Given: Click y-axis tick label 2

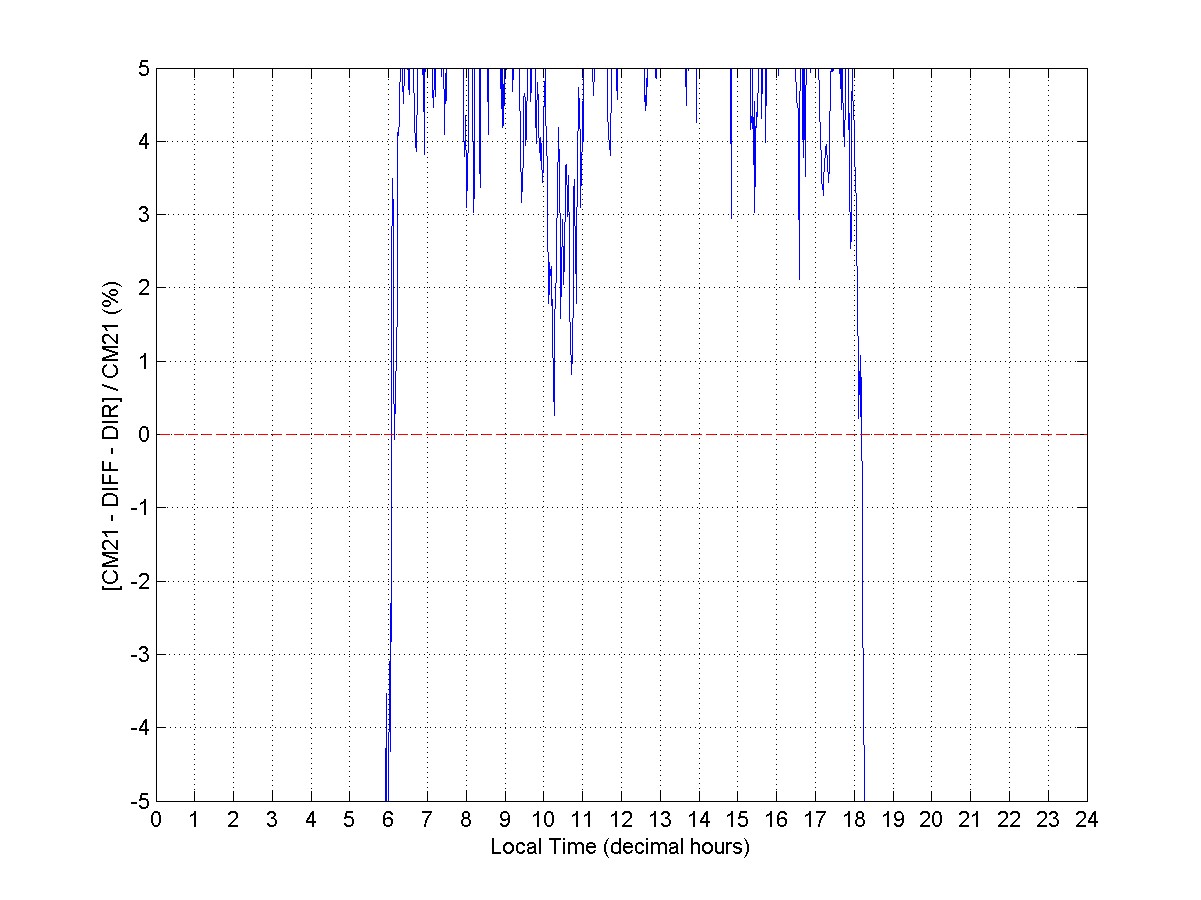Looking at the screenshot, I should [x=145, y=288].
